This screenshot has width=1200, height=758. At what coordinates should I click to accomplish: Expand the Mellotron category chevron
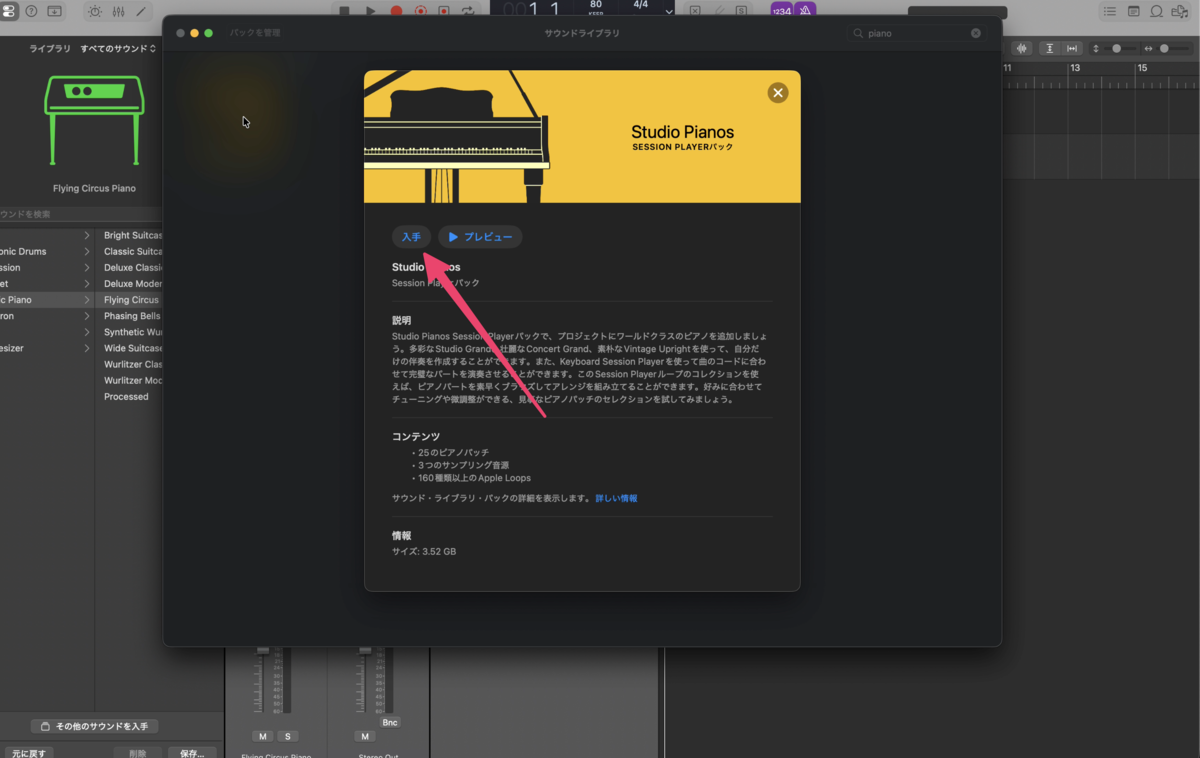(x=87, y=316)
